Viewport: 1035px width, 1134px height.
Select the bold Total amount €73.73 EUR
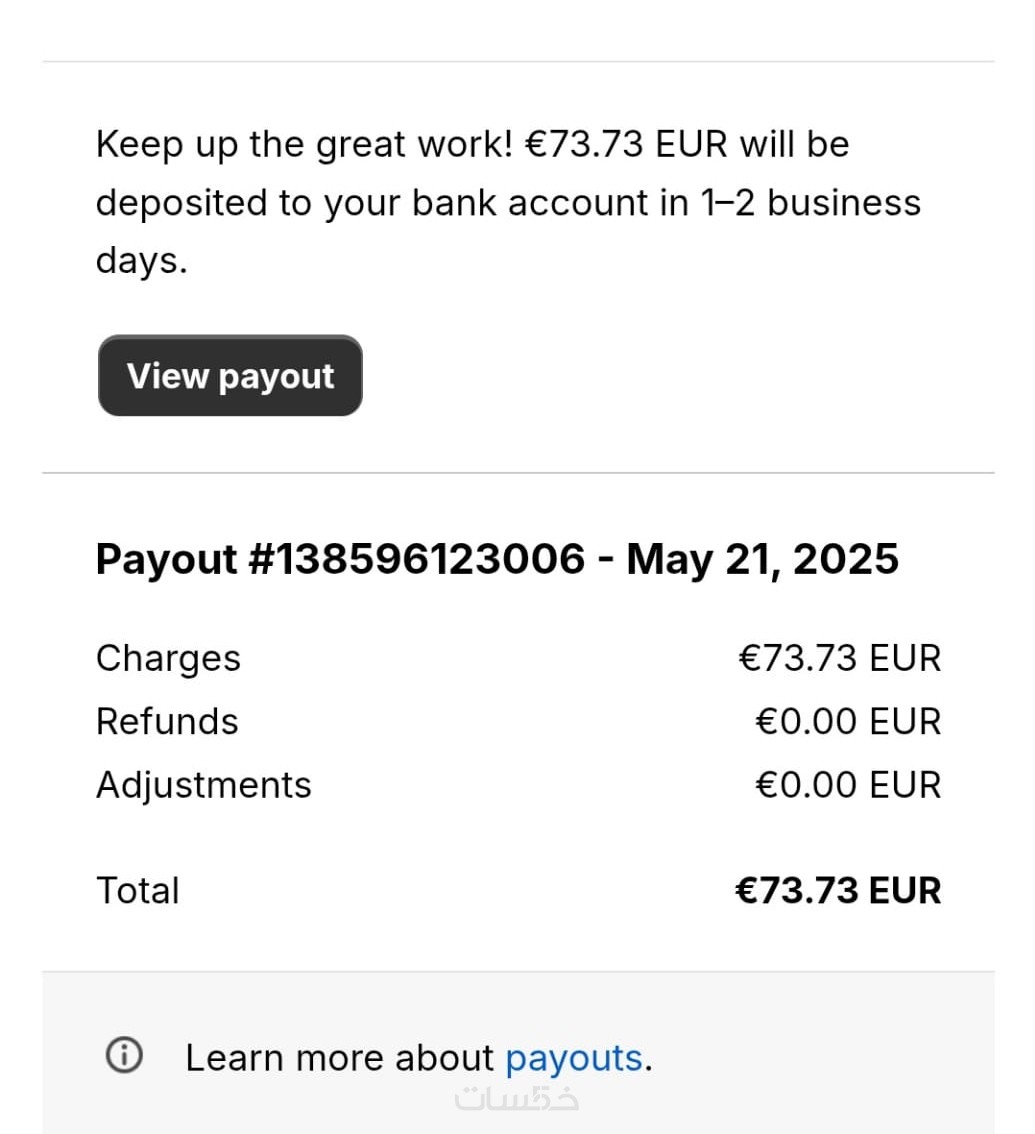click(x=838, y=890)
